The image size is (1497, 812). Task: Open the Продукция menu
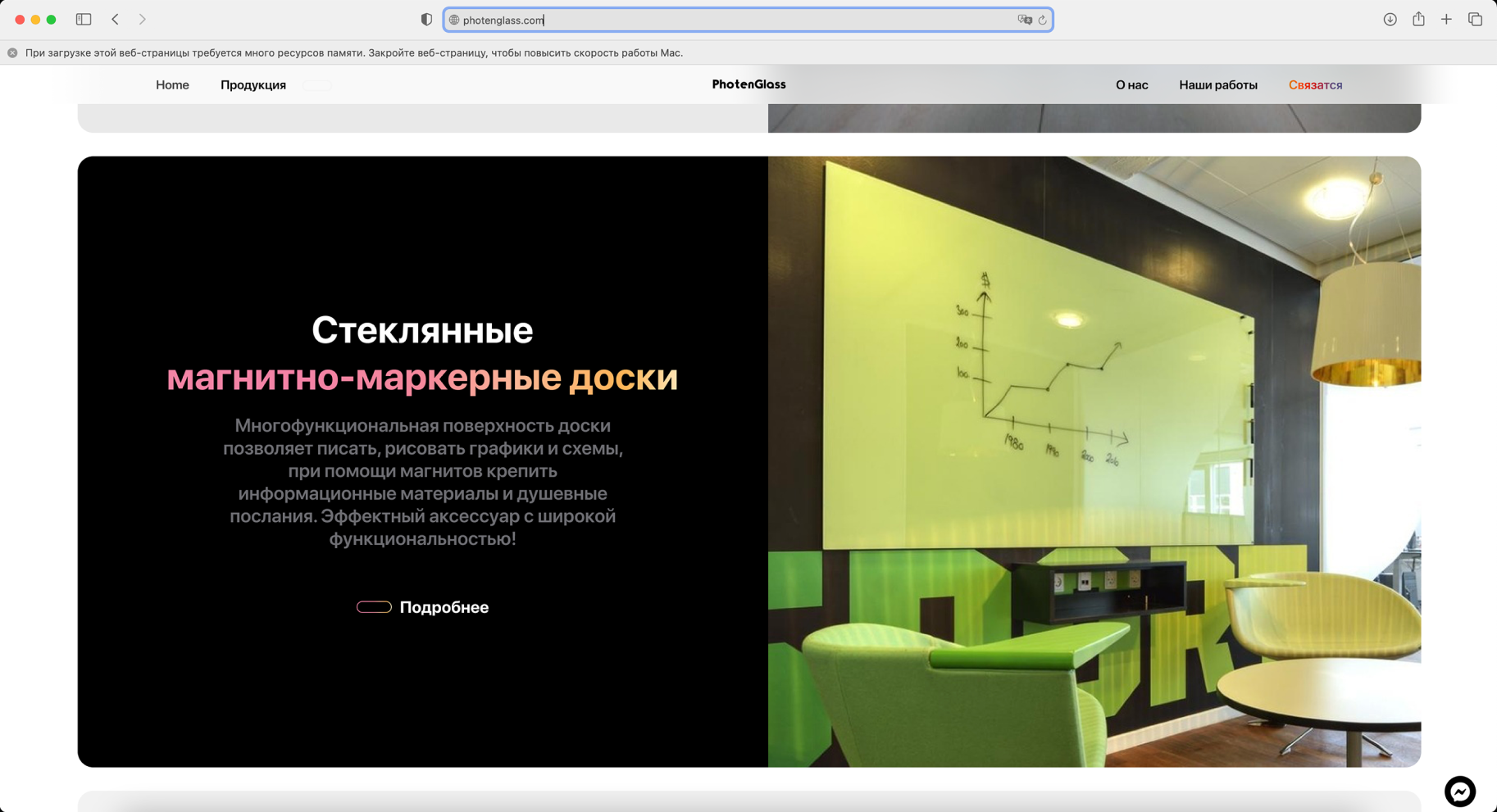tap(253, 85)
